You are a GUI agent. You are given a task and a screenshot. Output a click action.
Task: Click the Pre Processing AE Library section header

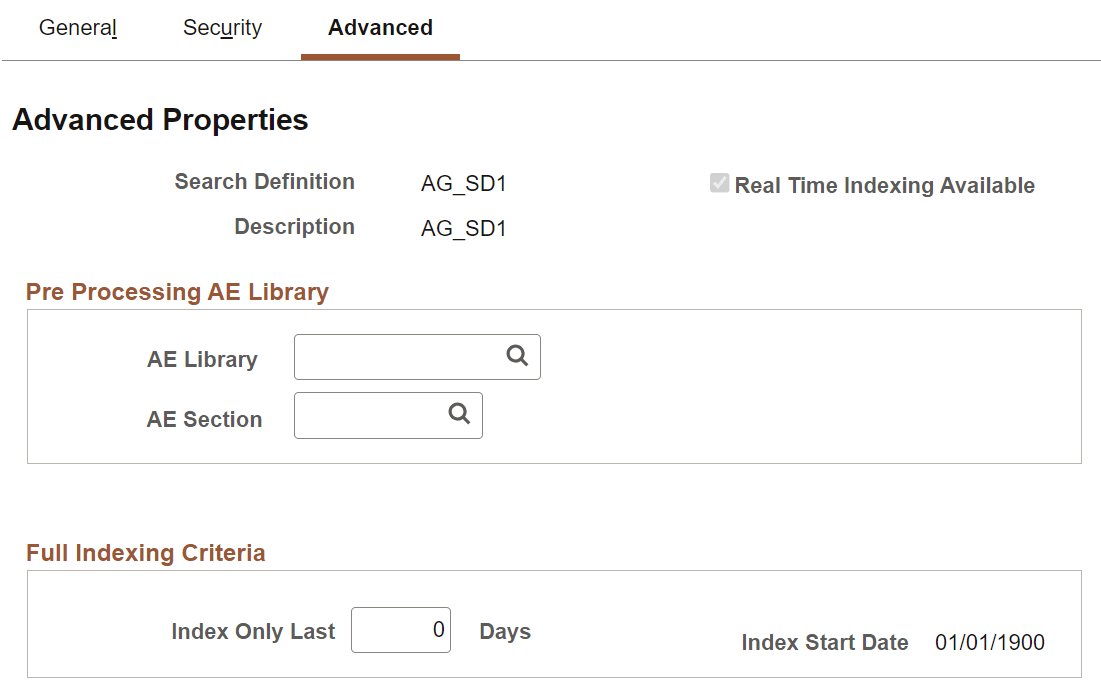point(177,292)
